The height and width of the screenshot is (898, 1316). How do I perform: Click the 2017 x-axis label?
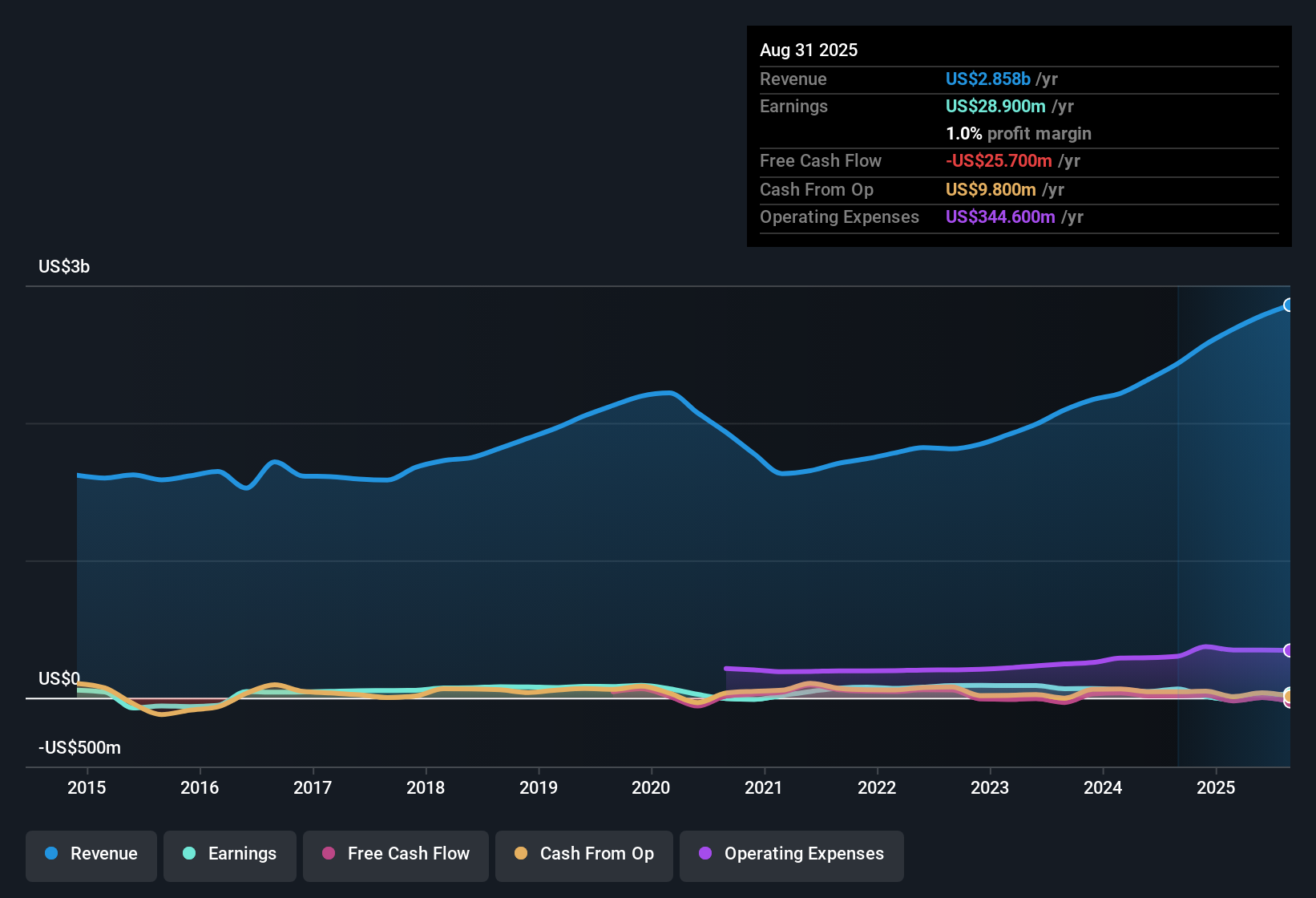tap(313, 787)
